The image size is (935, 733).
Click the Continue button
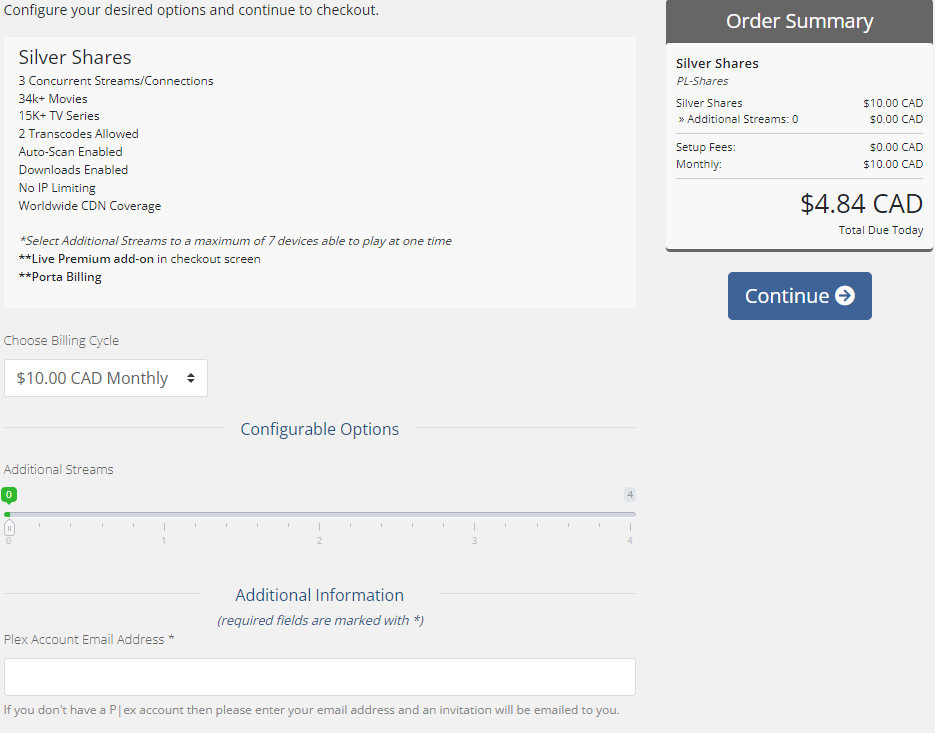point(799,296)
